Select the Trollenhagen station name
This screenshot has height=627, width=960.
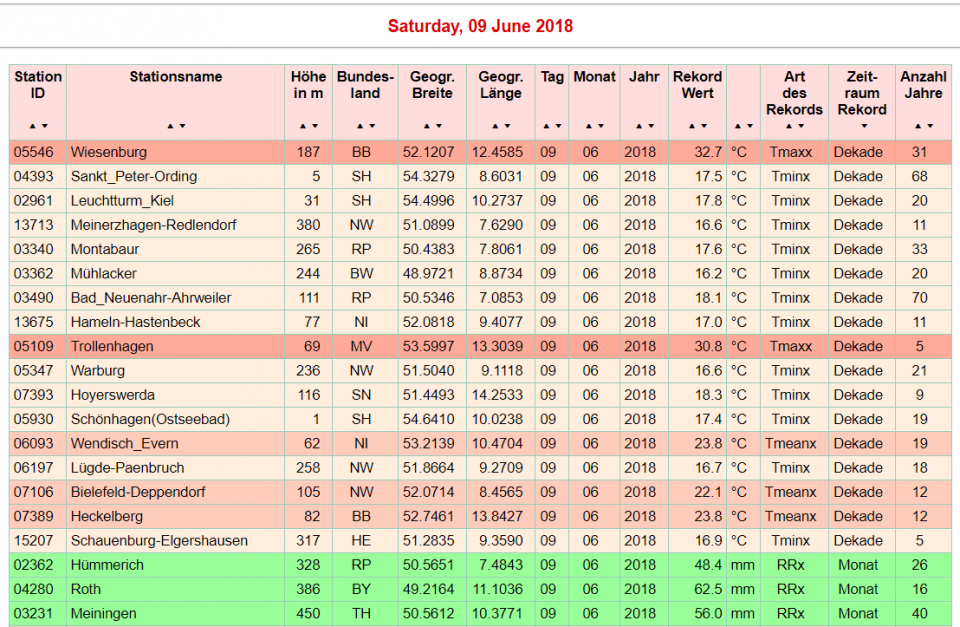(112, 346)
